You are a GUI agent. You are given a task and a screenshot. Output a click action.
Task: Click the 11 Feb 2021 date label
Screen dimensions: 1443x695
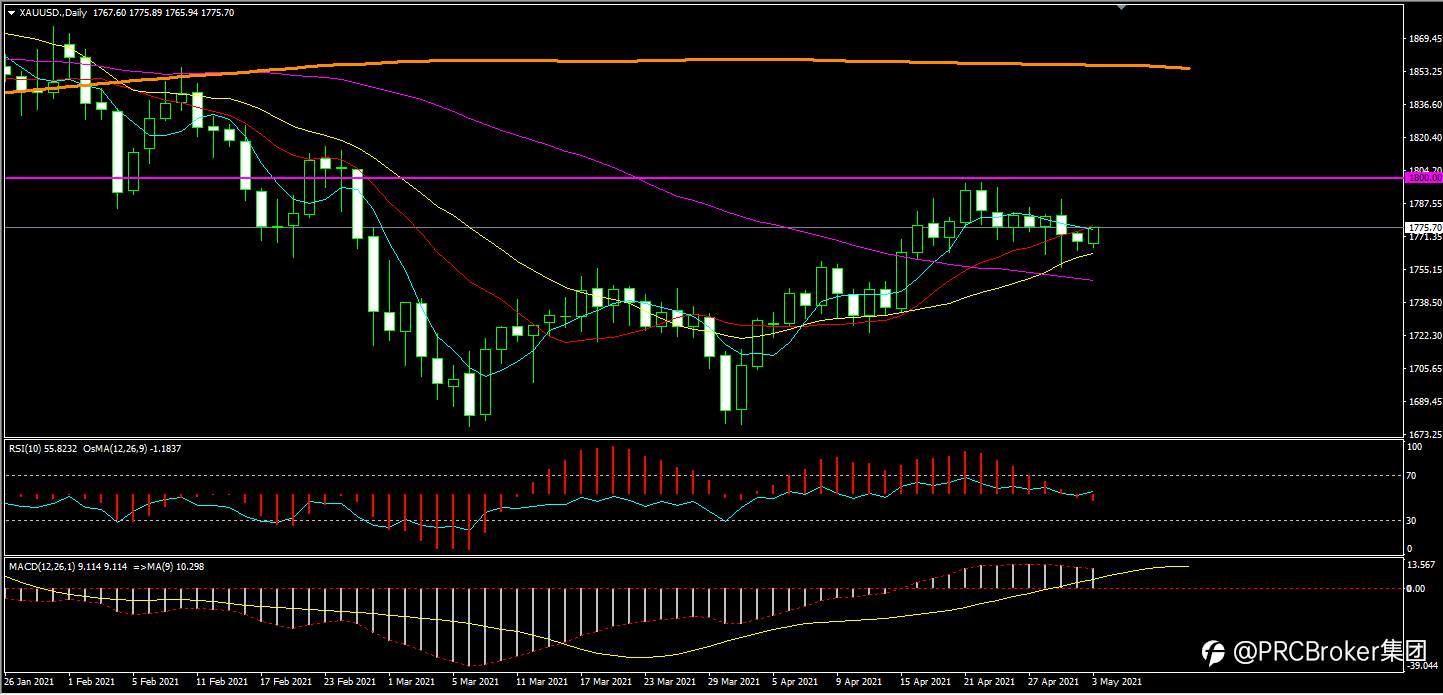(x=221, y=681)
